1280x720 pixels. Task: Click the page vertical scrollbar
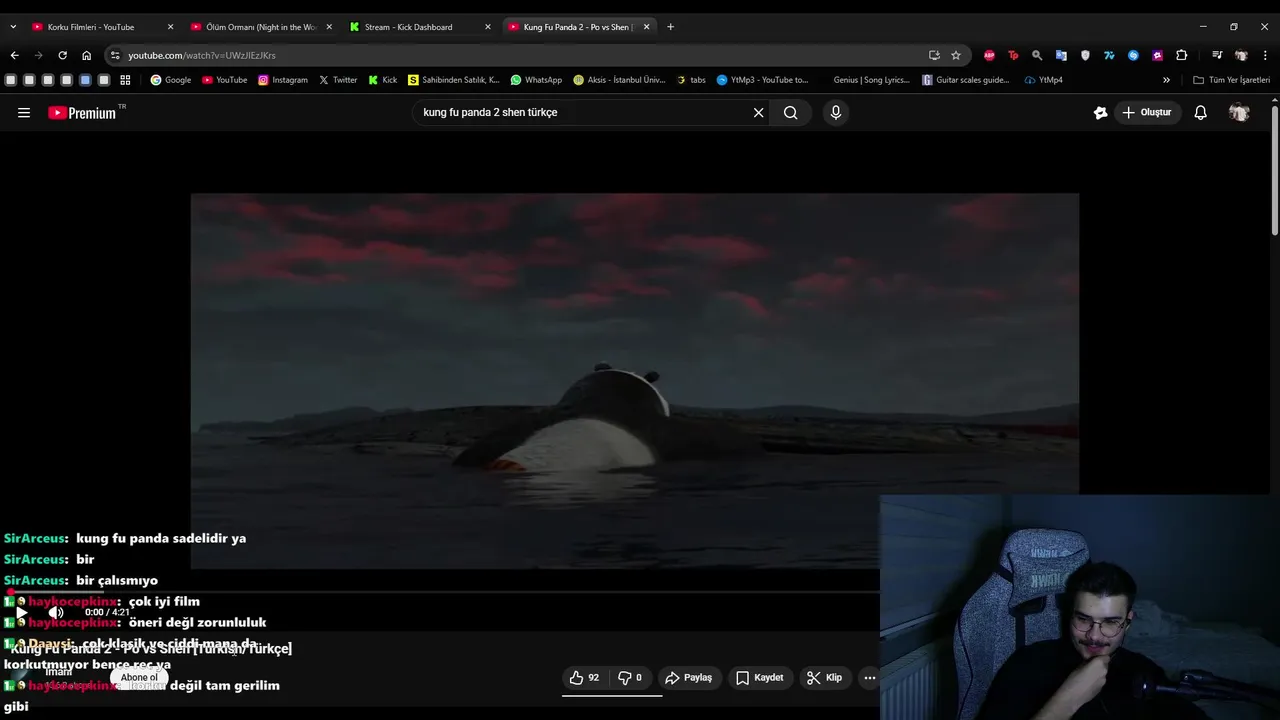pyautogui.click(x=1274, y=170)
